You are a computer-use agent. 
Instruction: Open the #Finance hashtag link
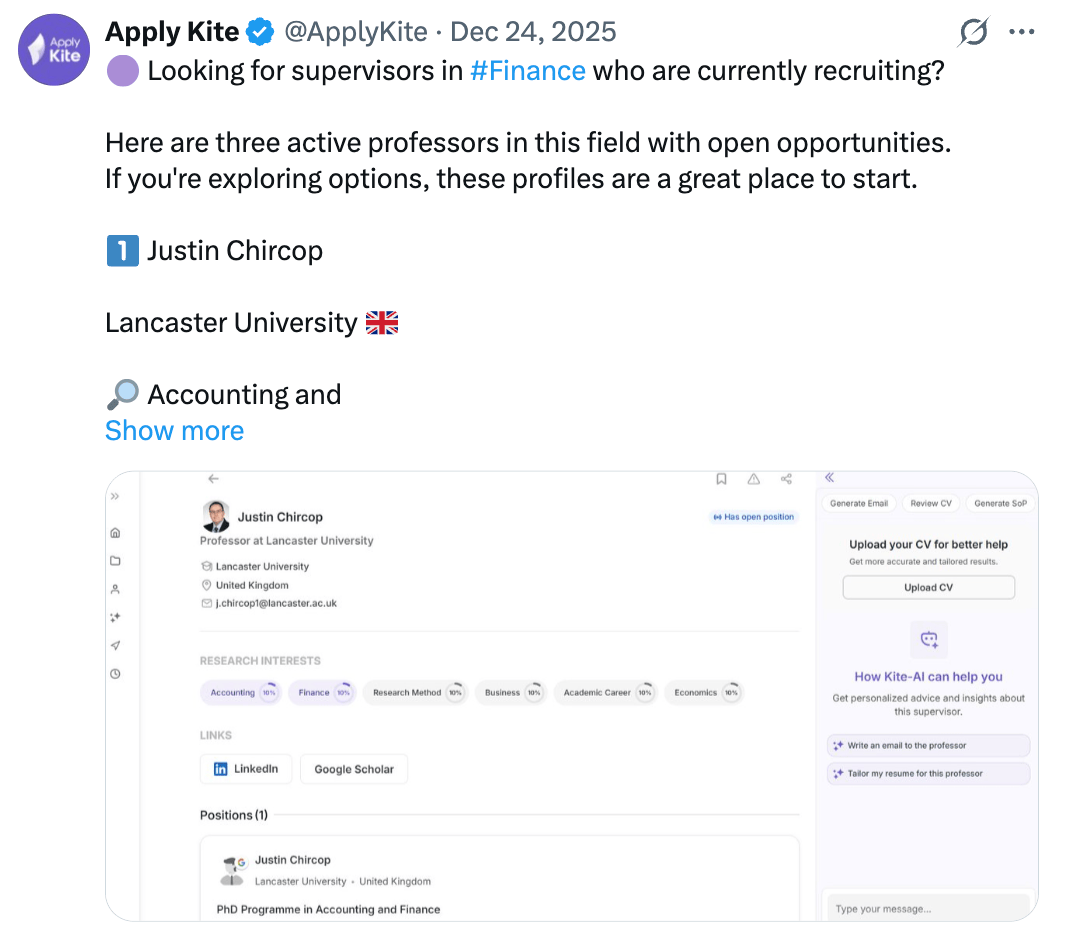pos(527,71)
